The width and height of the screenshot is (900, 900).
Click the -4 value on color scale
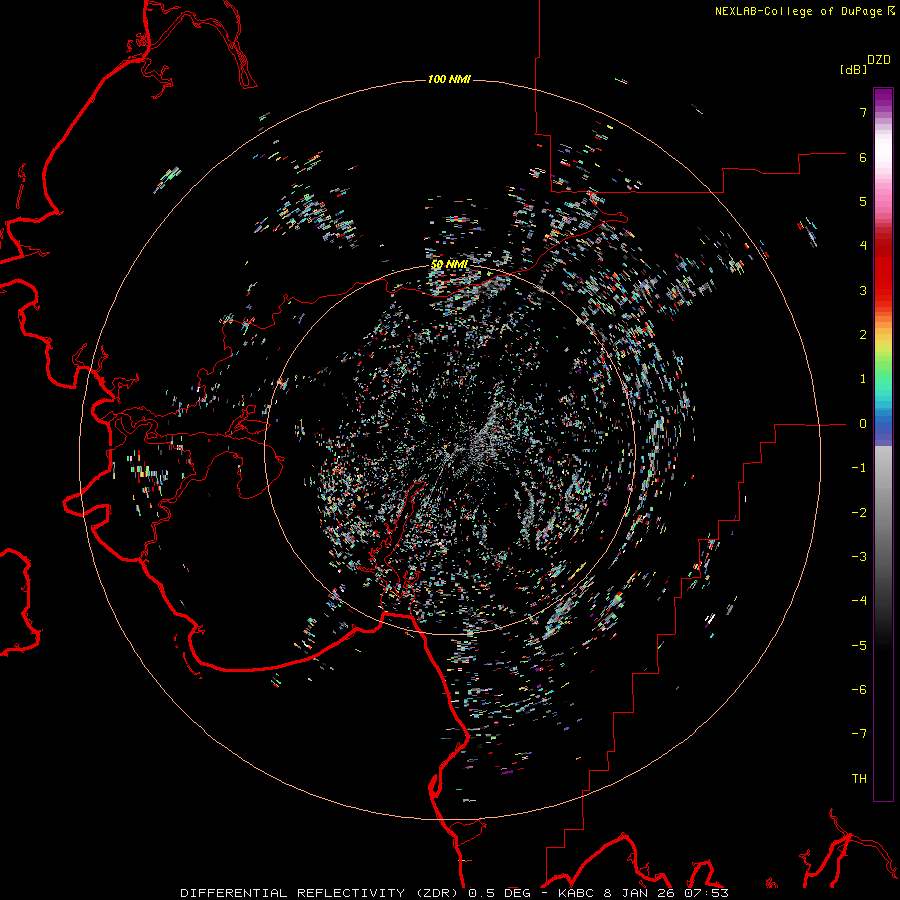click(x=859, y=601)
